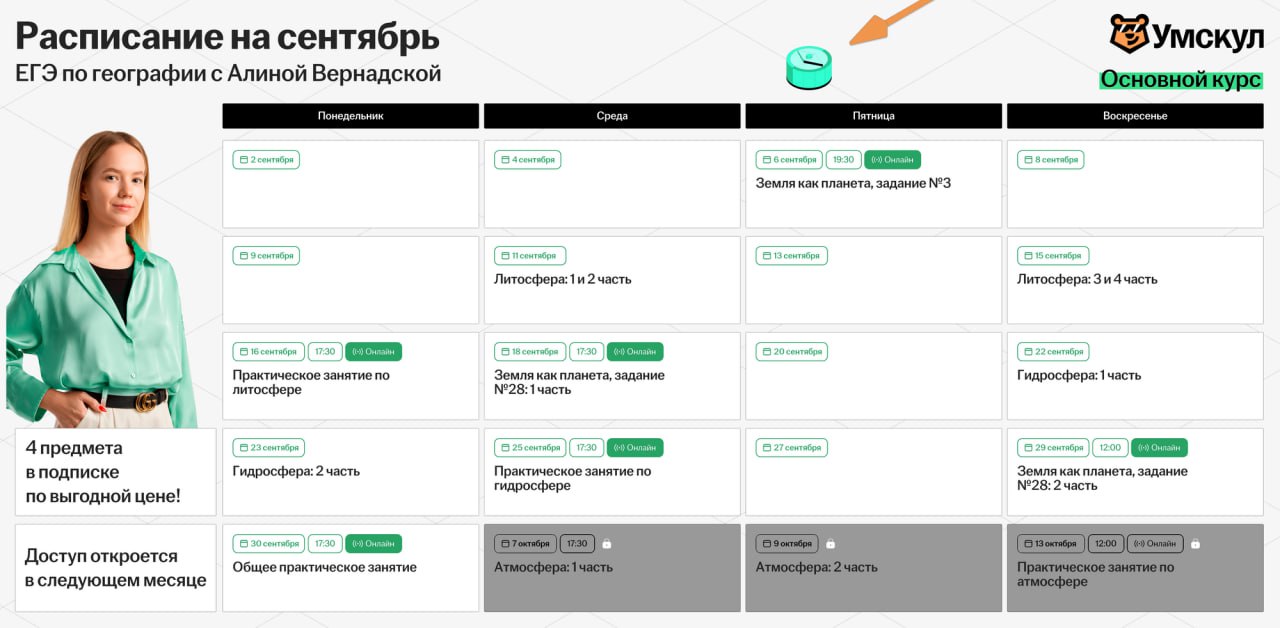
Task: Click the 19:30 time badge
Action: click(843, 160)
